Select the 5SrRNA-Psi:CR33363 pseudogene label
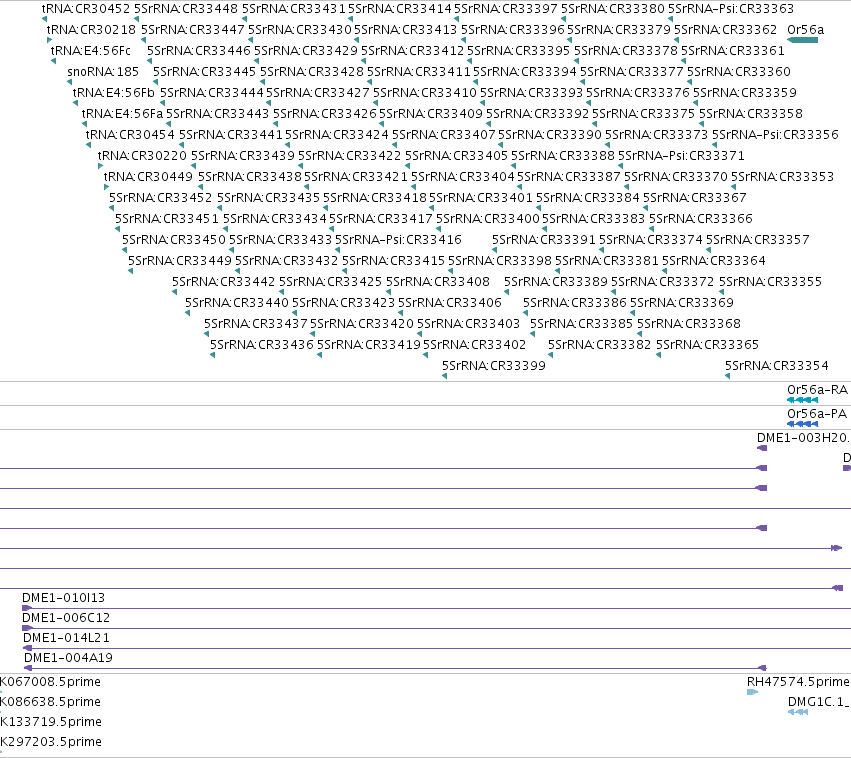 (x=731, y=9)
